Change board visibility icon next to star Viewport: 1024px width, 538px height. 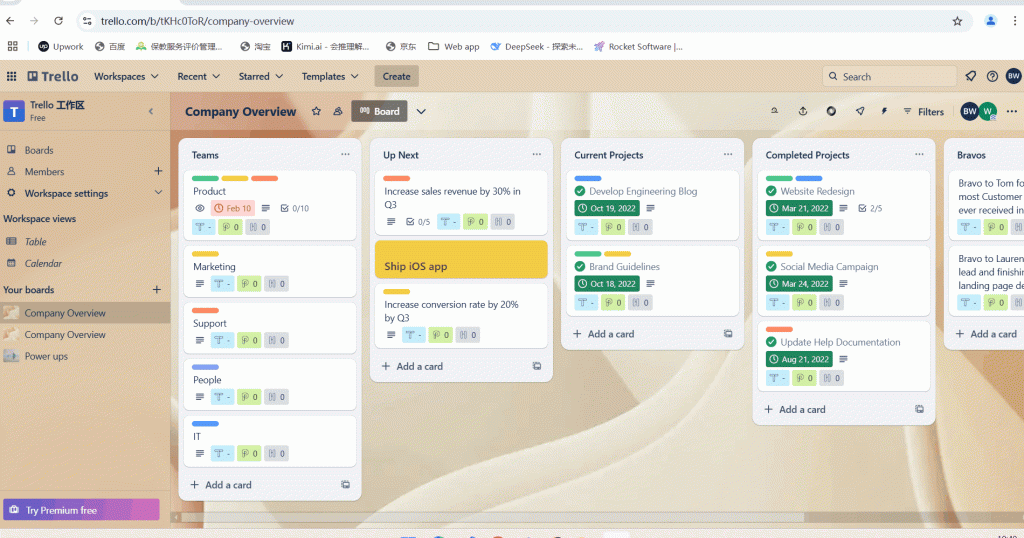[338, 111]
